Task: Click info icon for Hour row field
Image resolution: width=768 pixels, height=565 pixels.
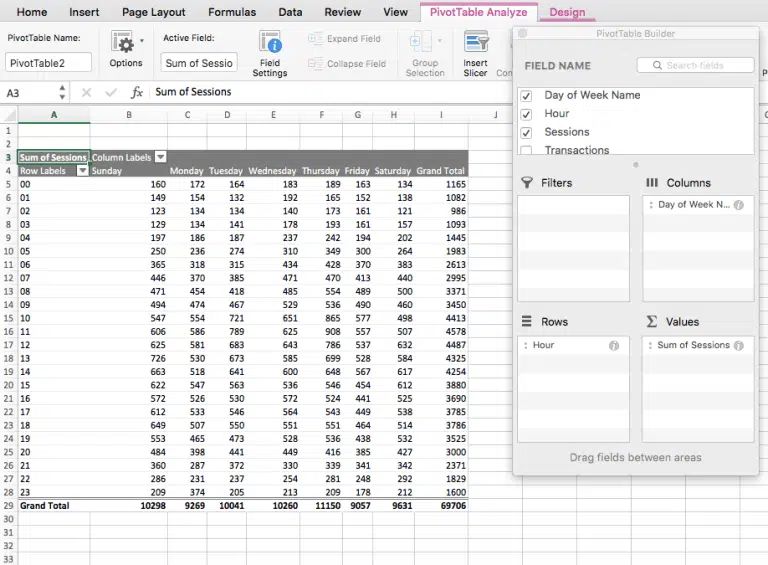Action: 614,346
